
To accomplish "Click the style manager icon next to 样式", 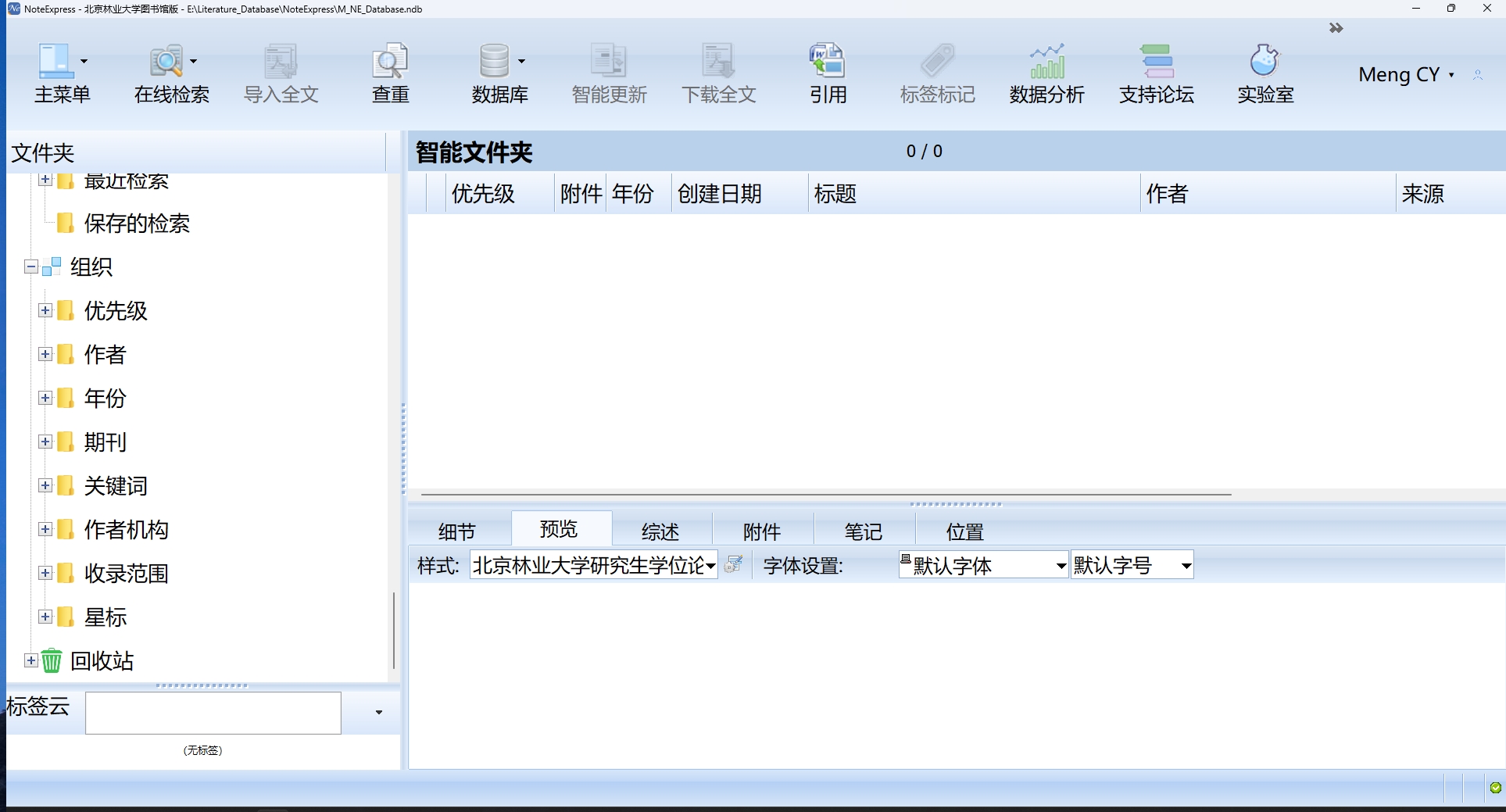I will click(x=733, y=564).
